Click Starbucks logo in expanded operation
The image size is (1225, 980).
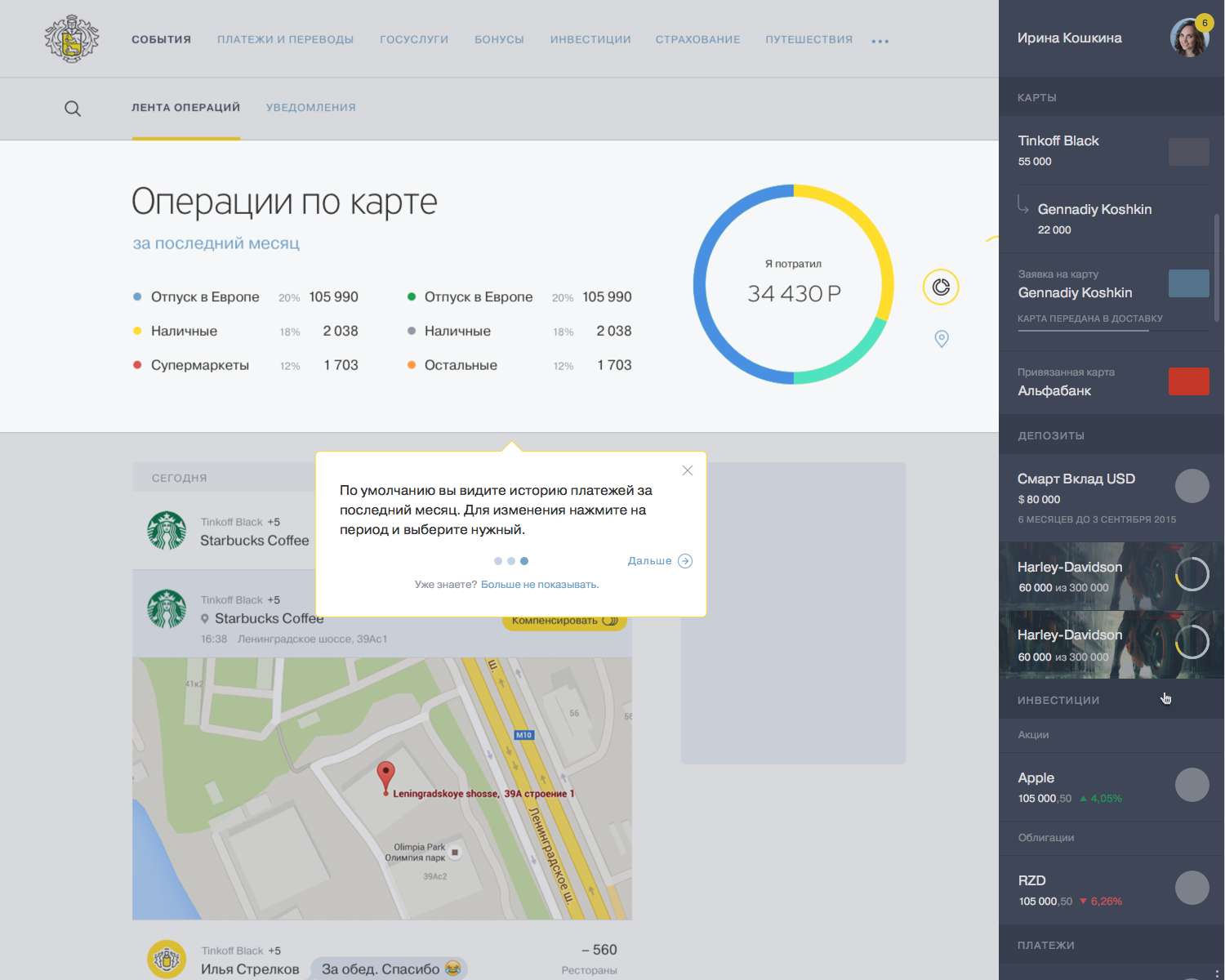pyautogui.click(x=167, y=608)
